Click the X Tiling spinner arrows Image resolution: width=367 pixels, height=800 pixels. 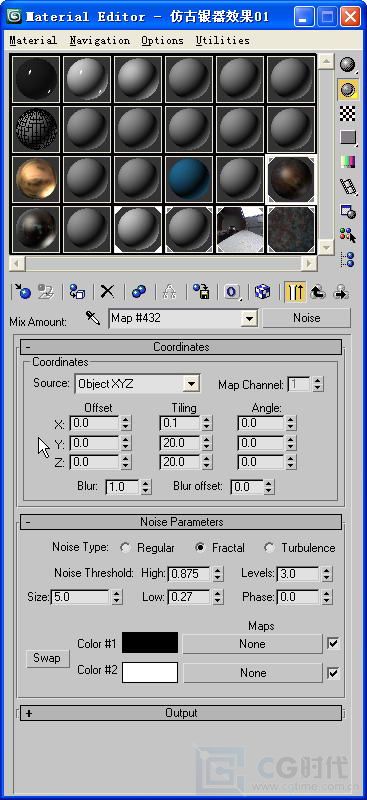pyautogui.click(x=206, y=423)
